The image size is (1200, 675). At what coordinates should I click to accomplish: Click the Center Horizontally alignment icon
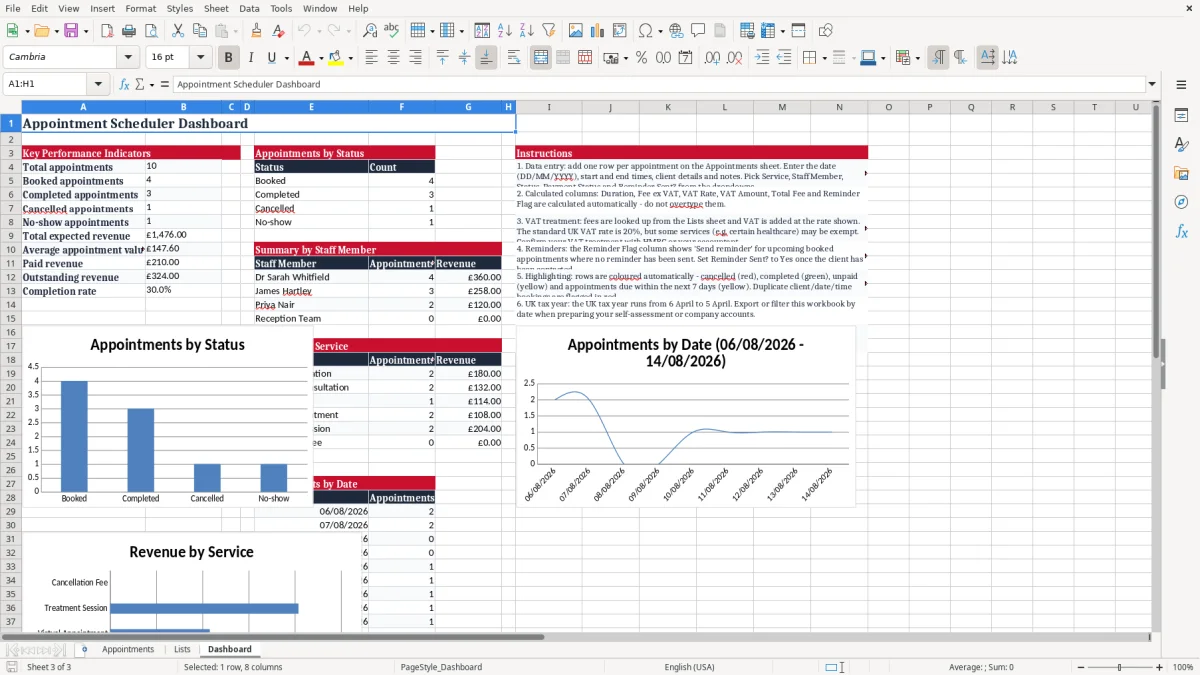tap(393, 58)
